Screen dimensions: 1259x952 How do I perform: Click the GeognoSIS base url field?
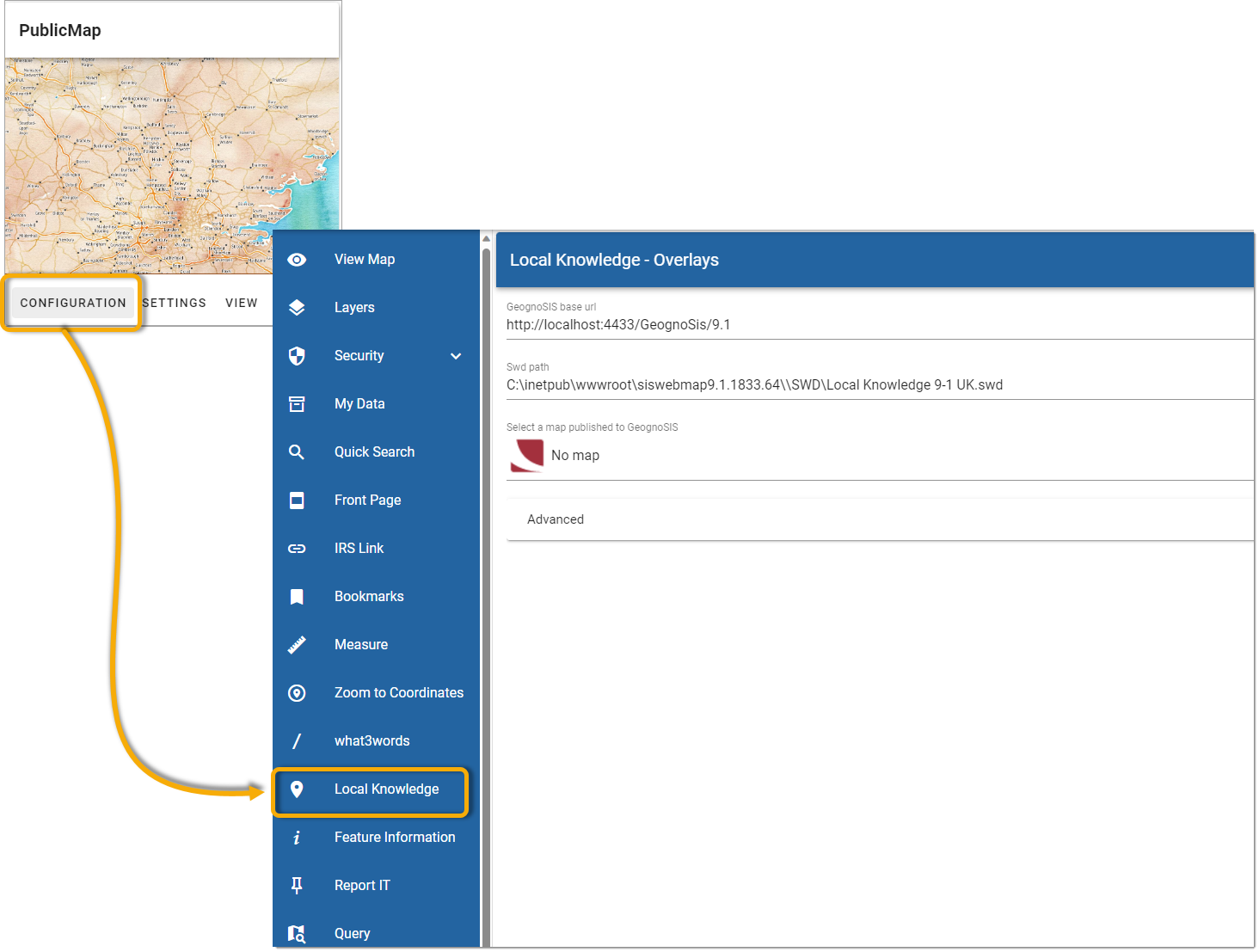tap(879, 325)
